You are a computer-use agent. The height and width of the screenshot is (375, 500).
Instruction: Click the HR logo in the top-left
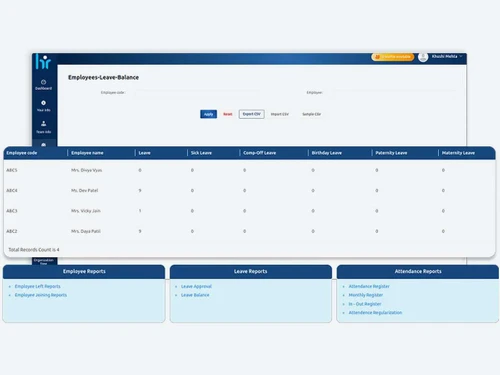coord(43,62)
